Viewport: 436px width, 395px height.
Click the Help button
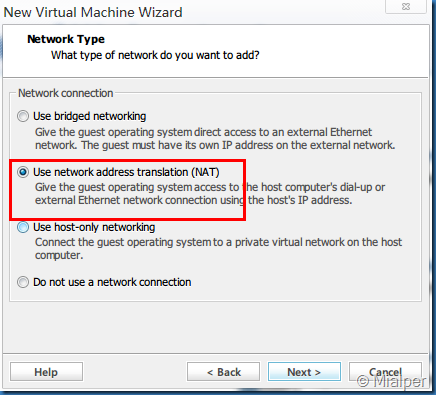tap(46, 372)
